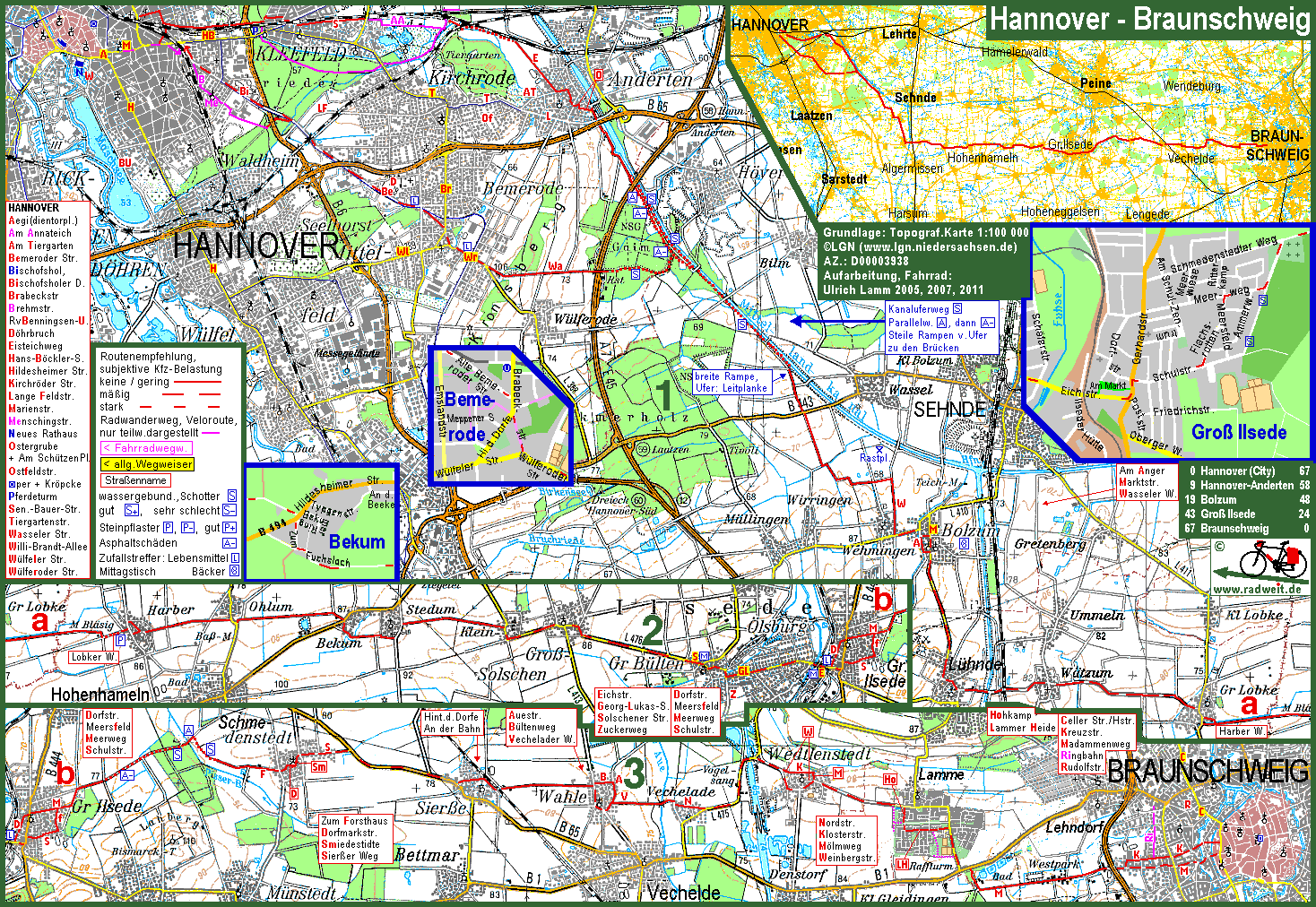Click the S+ good surface legend symbol
Viewport: 1316px width, 907px height.
click(132, 511)
